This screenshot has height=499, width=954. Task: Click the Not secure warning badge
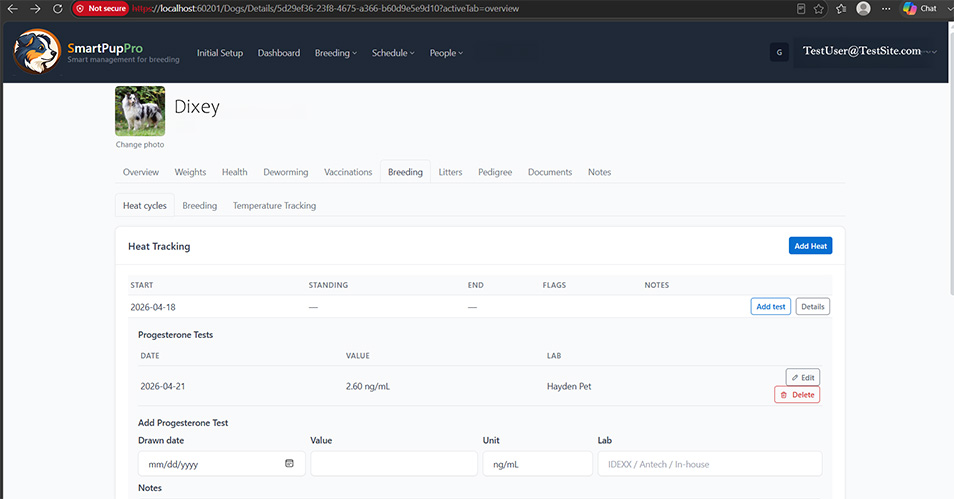[100, 9]
